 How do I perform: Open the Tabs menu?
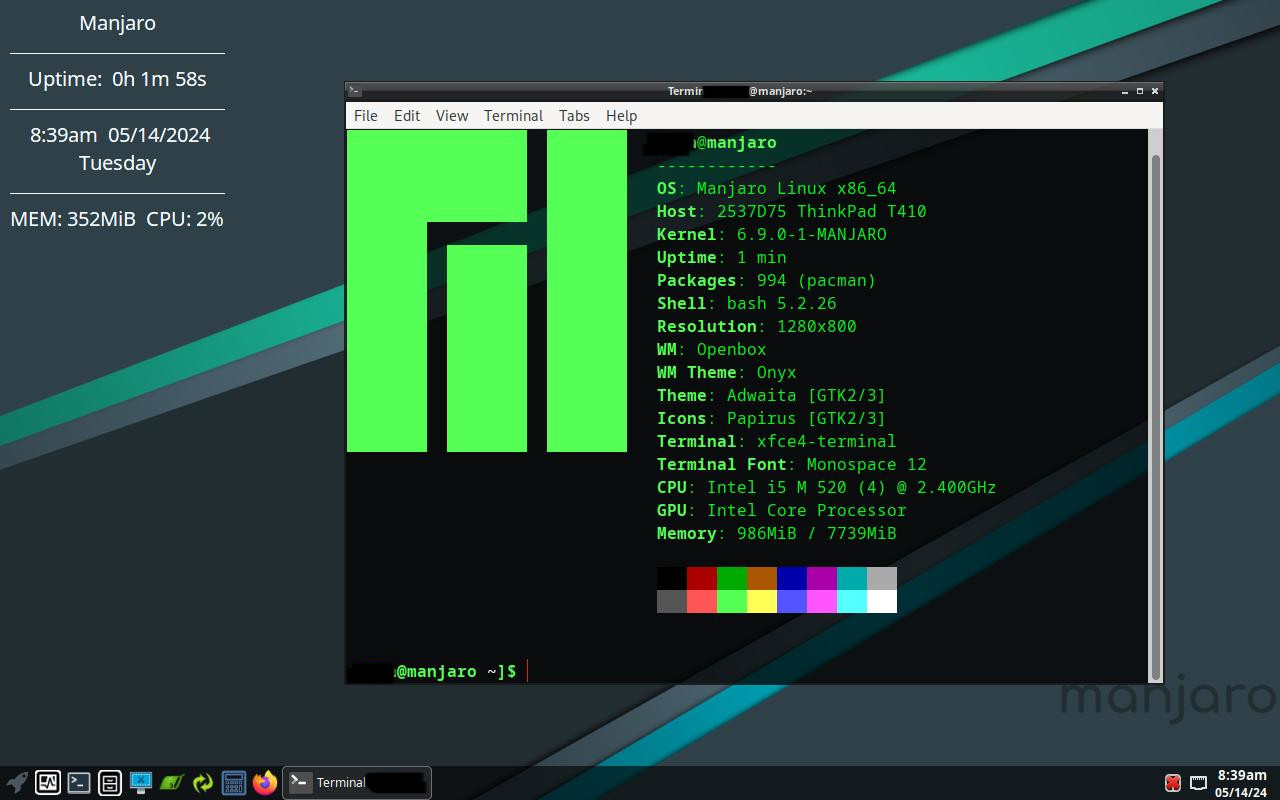click(x=574, y=115)
